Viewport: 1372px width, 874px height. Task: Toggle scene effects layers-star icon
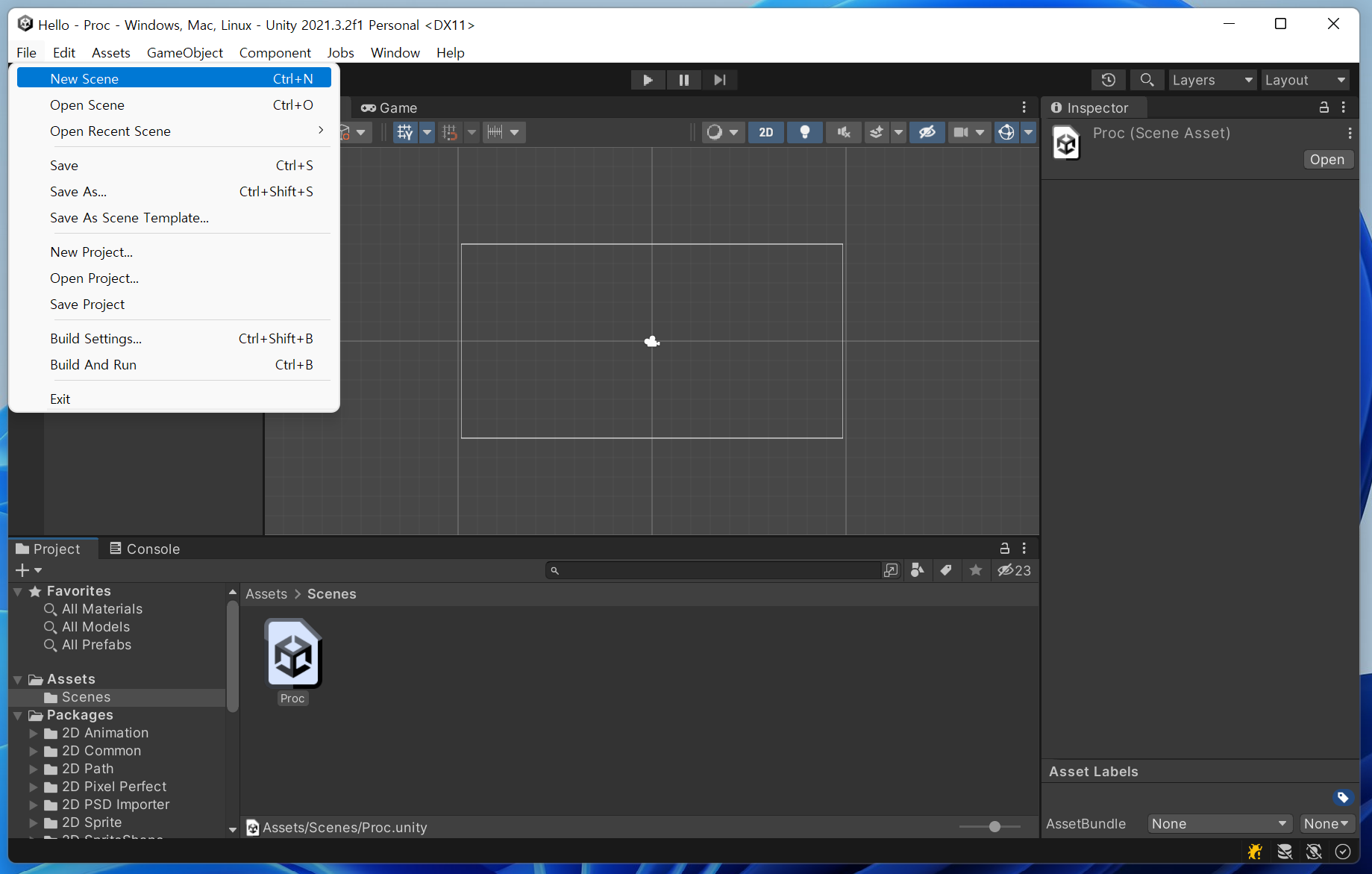tap(877, 132)
